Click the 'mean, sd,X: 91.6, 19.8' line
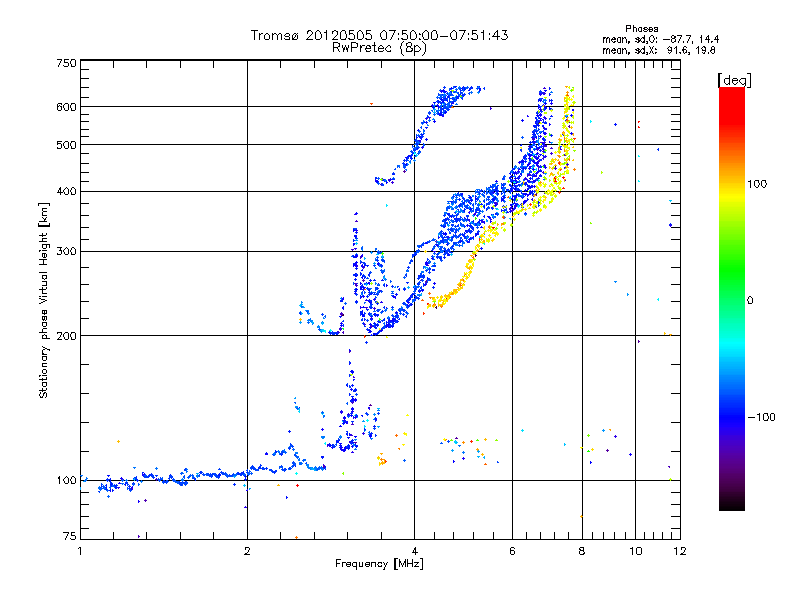The height and width of the screenshot is (600, 800). (659, 50)
